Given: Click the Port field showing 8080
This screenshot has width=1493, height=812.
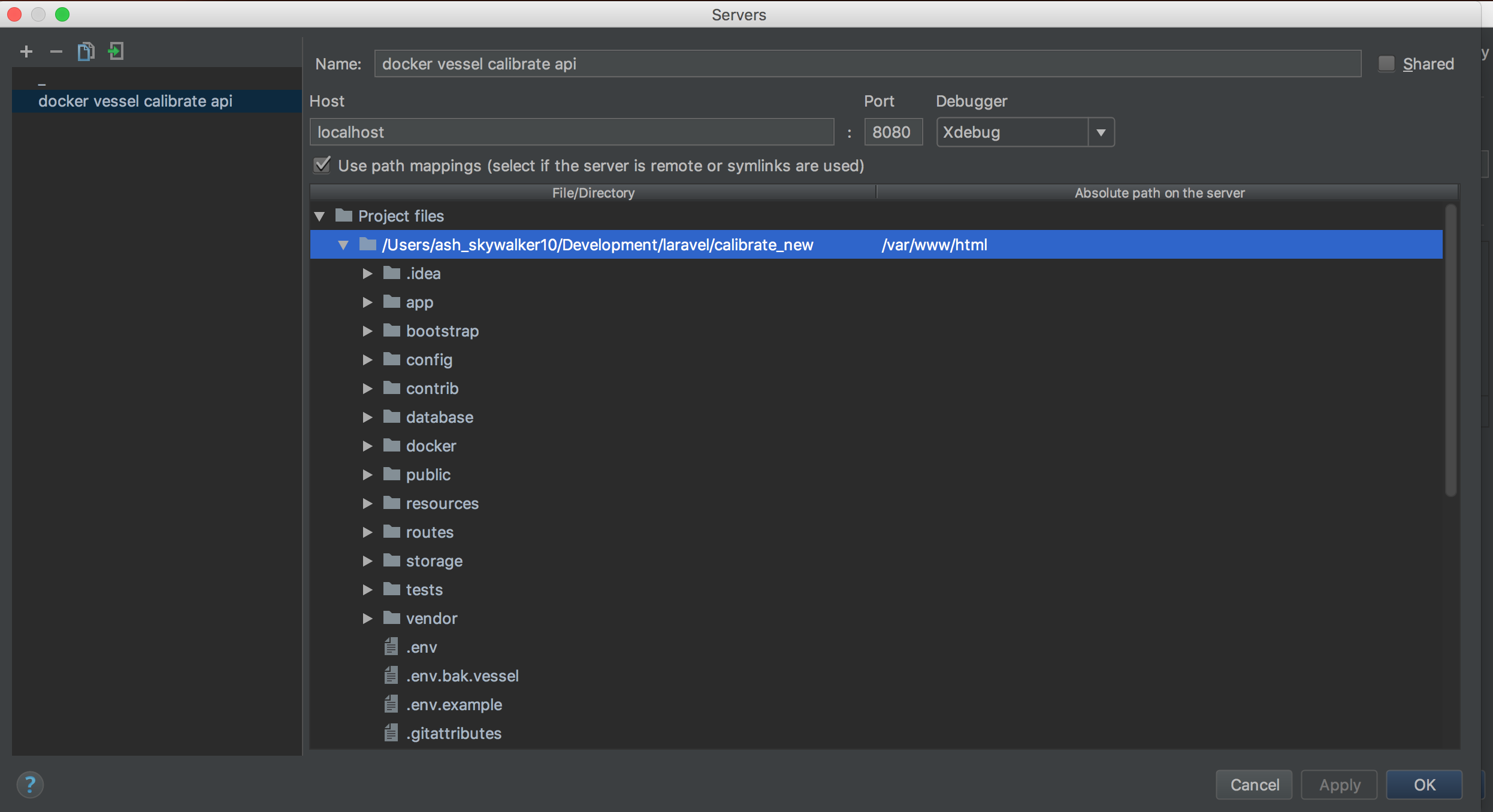Looking at the screenshot, I should 893,132.
